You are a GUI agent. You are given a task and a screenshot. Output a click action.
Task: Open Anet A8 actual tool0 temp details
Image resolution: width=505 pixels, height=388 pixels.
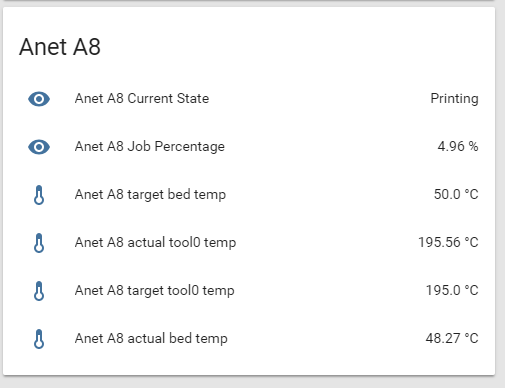tap(155, 242)
